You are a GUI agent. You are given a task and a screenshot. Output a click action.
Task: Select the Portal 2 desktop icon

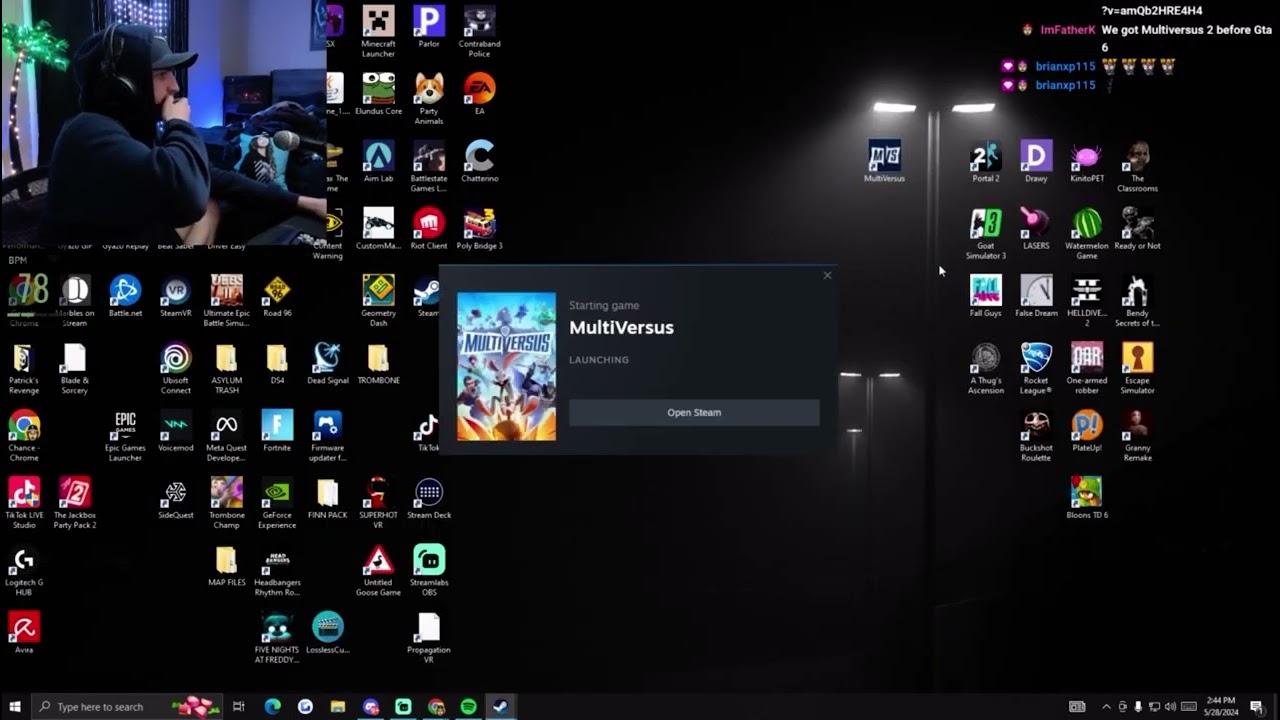985,161
